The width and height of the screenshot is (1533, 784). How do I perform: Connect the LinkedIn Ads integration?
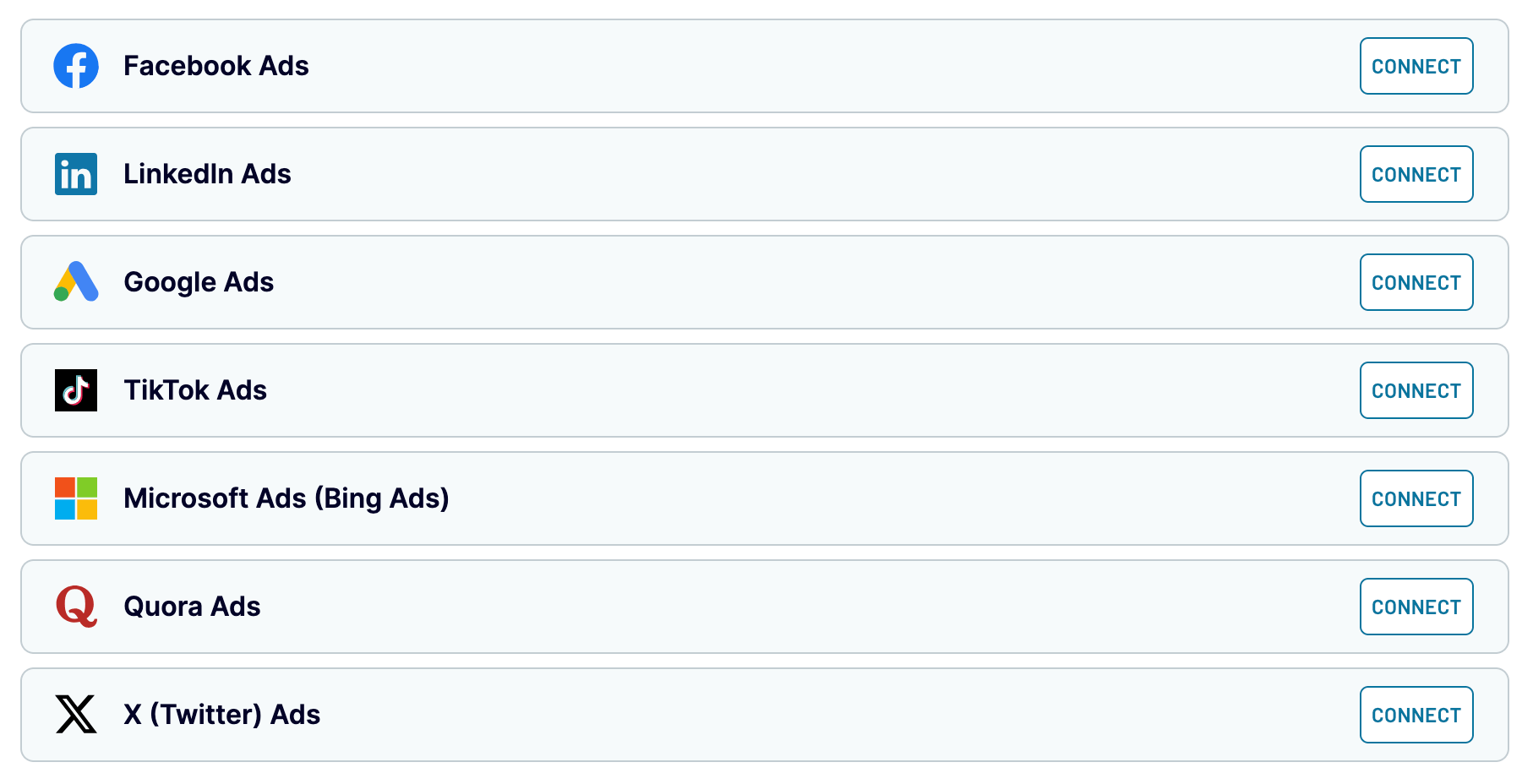point(1416,174)
